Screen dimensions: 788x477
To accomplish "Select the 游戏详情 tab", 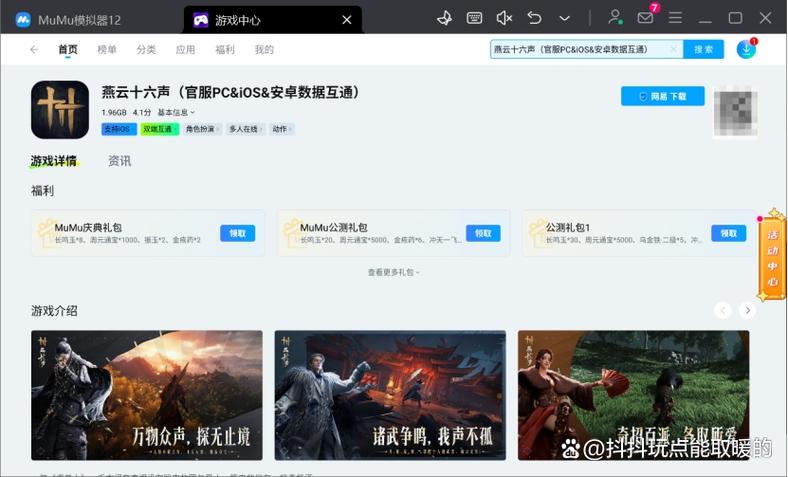I will 54,161.
